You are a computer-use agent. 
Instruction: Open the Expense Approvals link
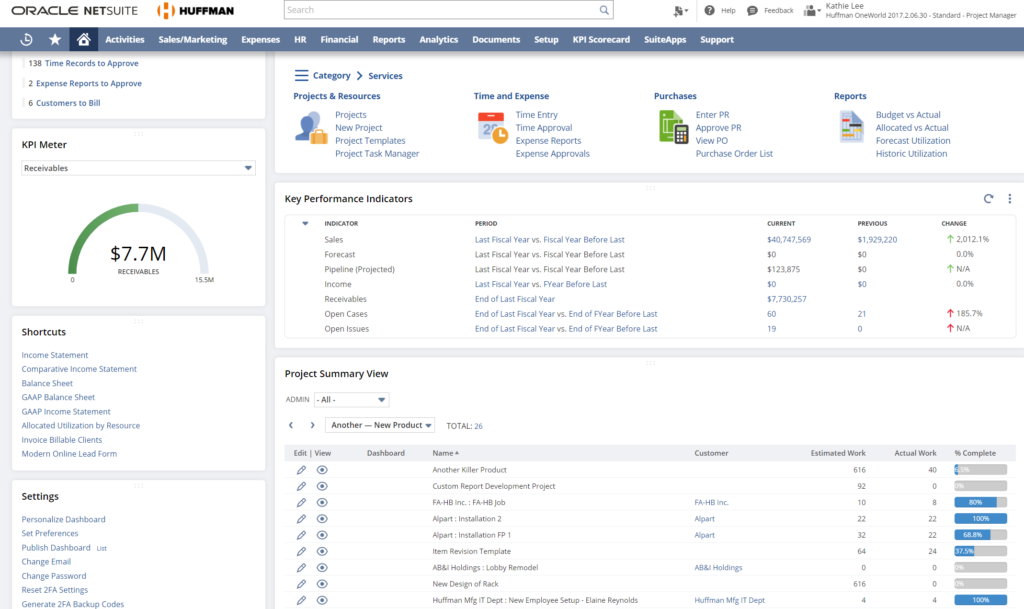pyautogui.click(x=552, y=154)
